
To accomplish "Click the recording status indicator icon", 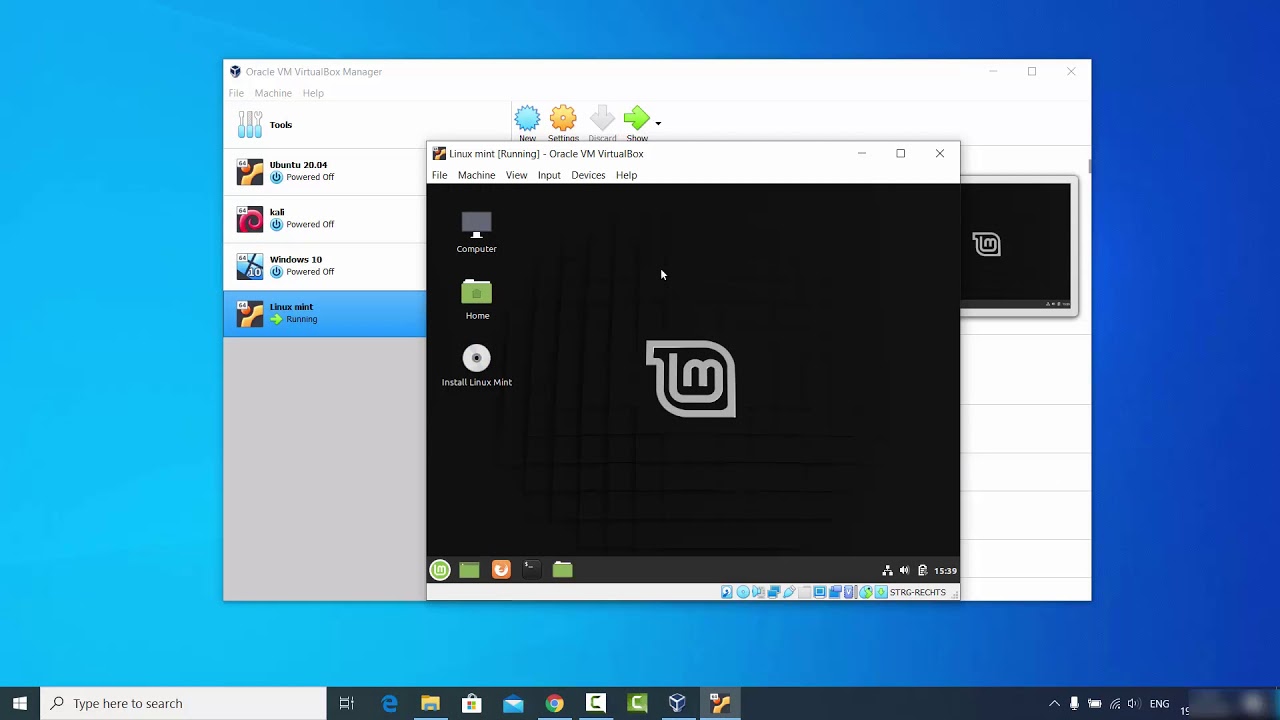I will coord(835,592).
